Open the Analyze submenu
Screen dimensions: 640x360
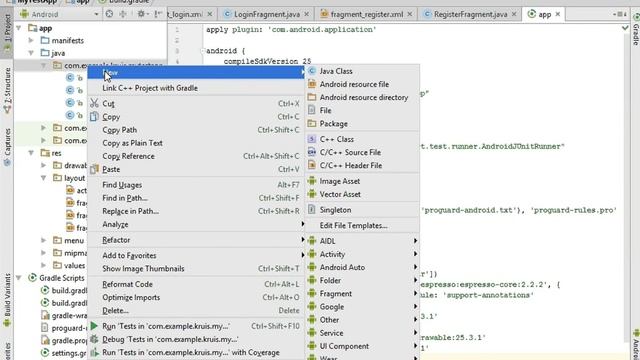click(196, 224)
